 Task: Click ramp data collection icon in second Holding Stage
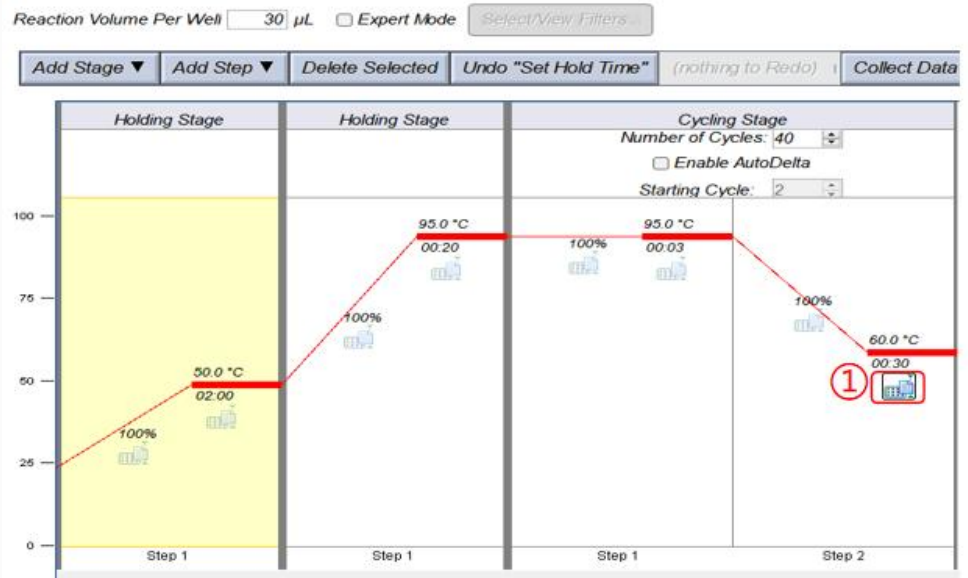359,340
